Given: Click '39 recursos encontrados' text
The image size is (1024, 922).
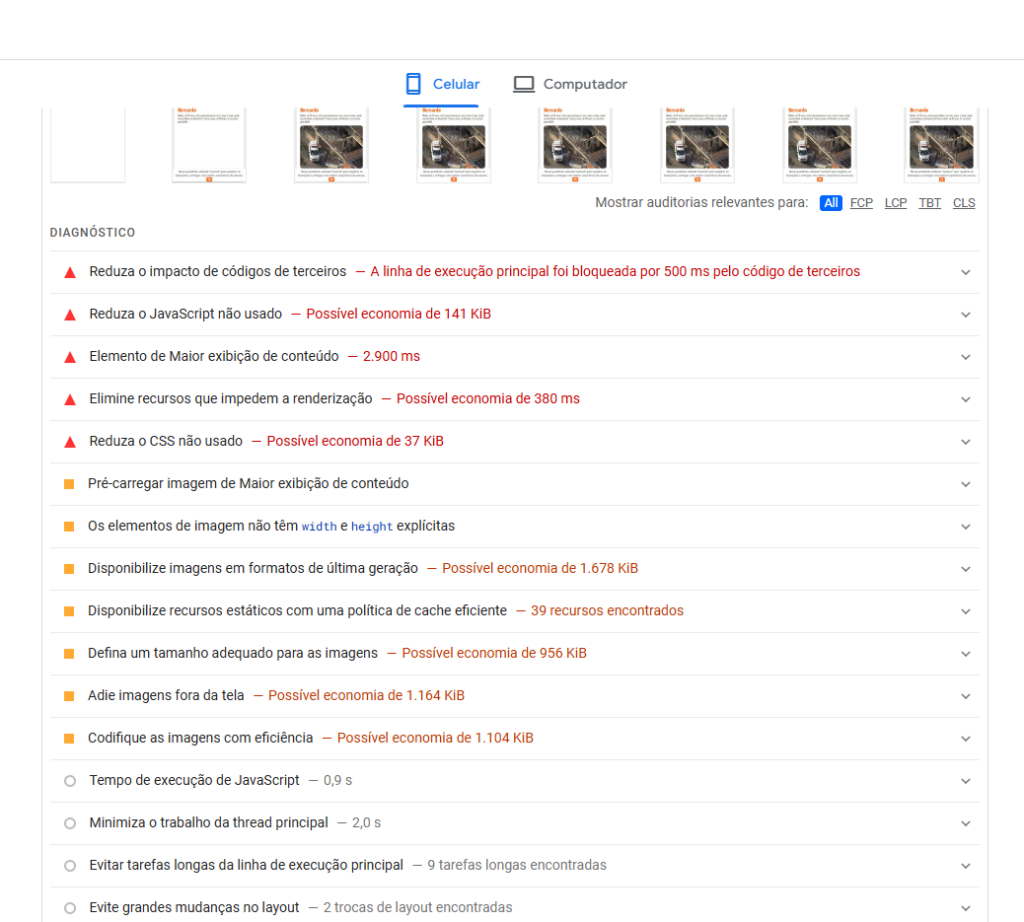Looking at the screenshot, I should 607,611.
